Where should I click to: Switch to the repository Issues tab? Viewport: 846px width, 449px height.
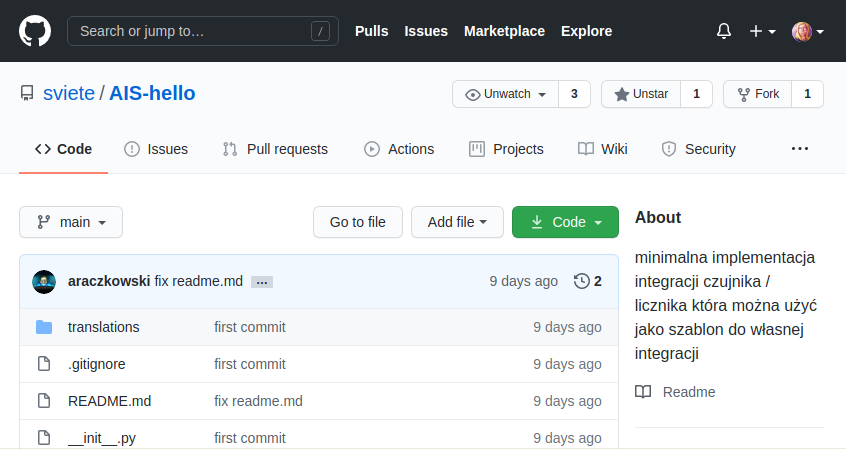coord(156,149)
